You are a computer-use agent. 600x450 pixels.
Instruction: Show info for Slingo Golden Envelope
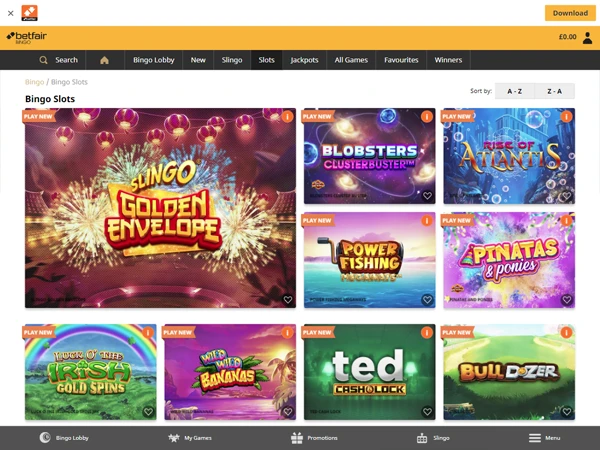(x=287, y=116)
